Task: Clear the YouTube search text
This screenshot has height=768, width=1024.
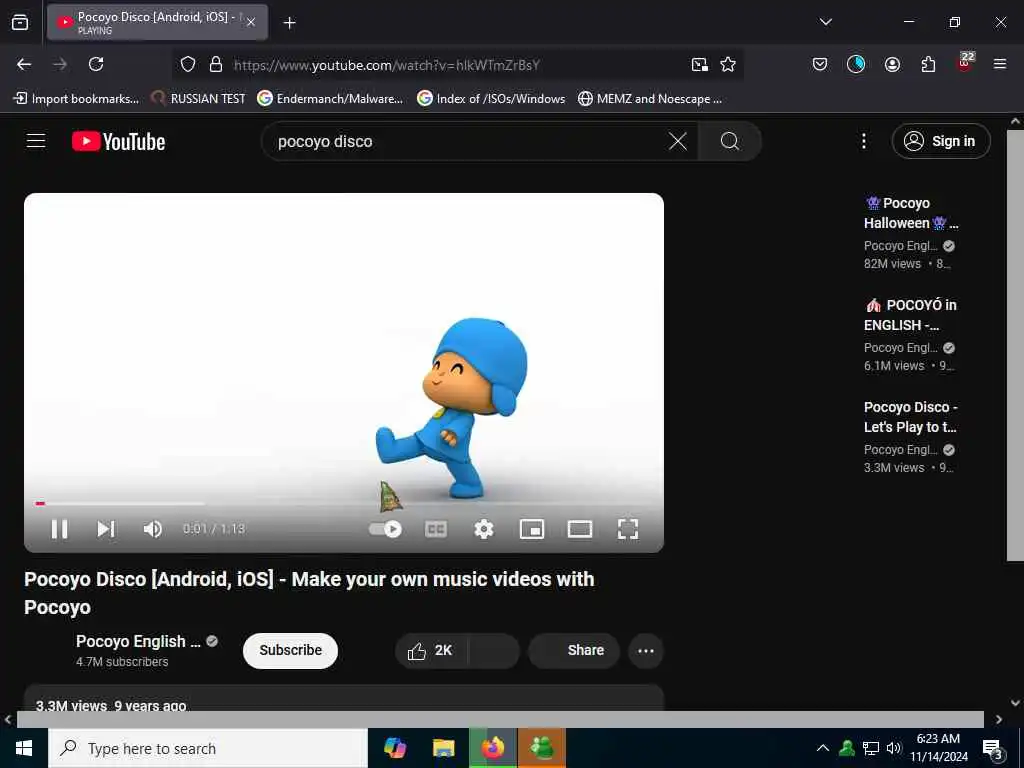Action: [678, 141]
